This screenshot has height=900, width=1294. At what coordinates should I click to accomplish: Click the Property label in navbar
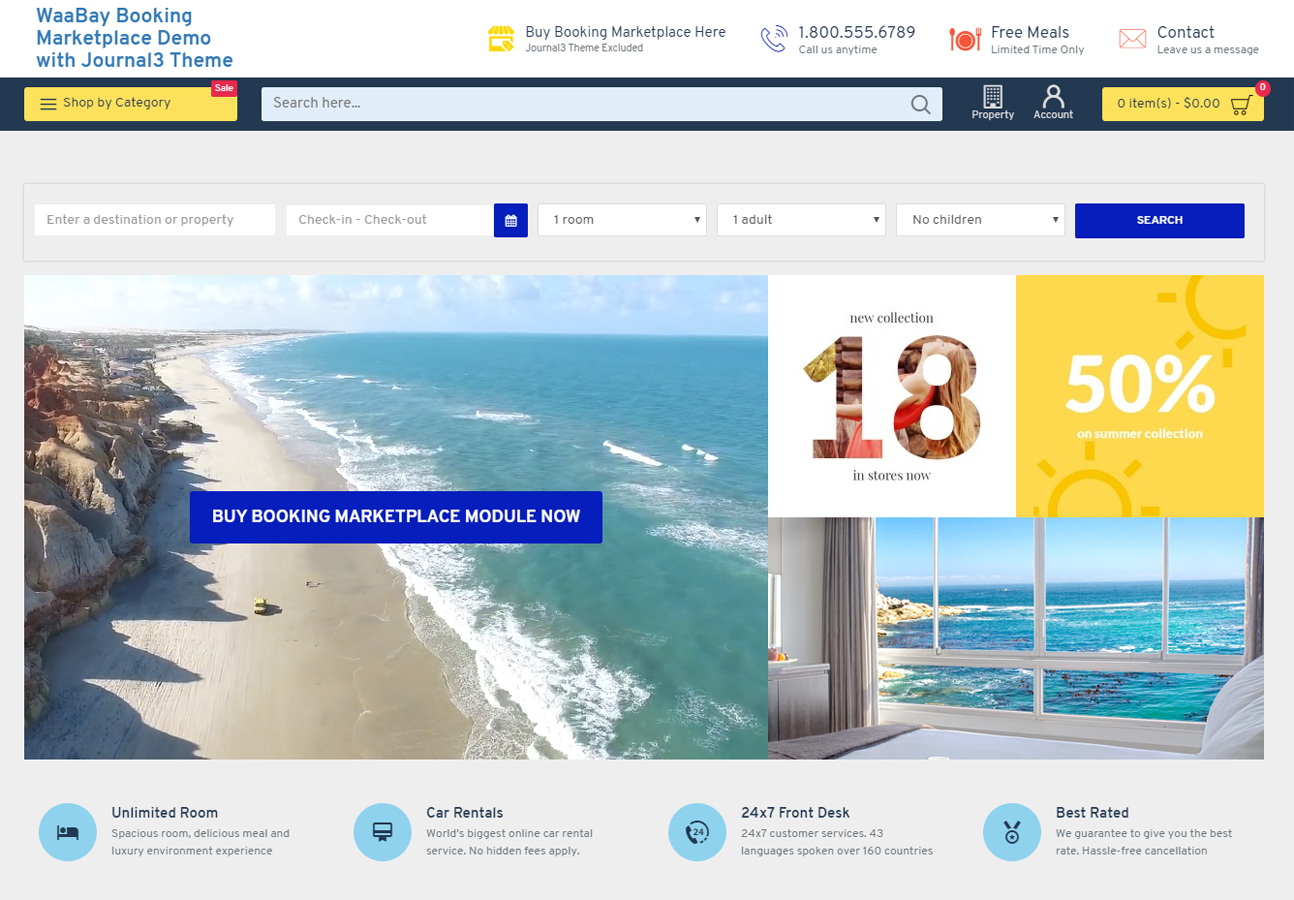993,115
